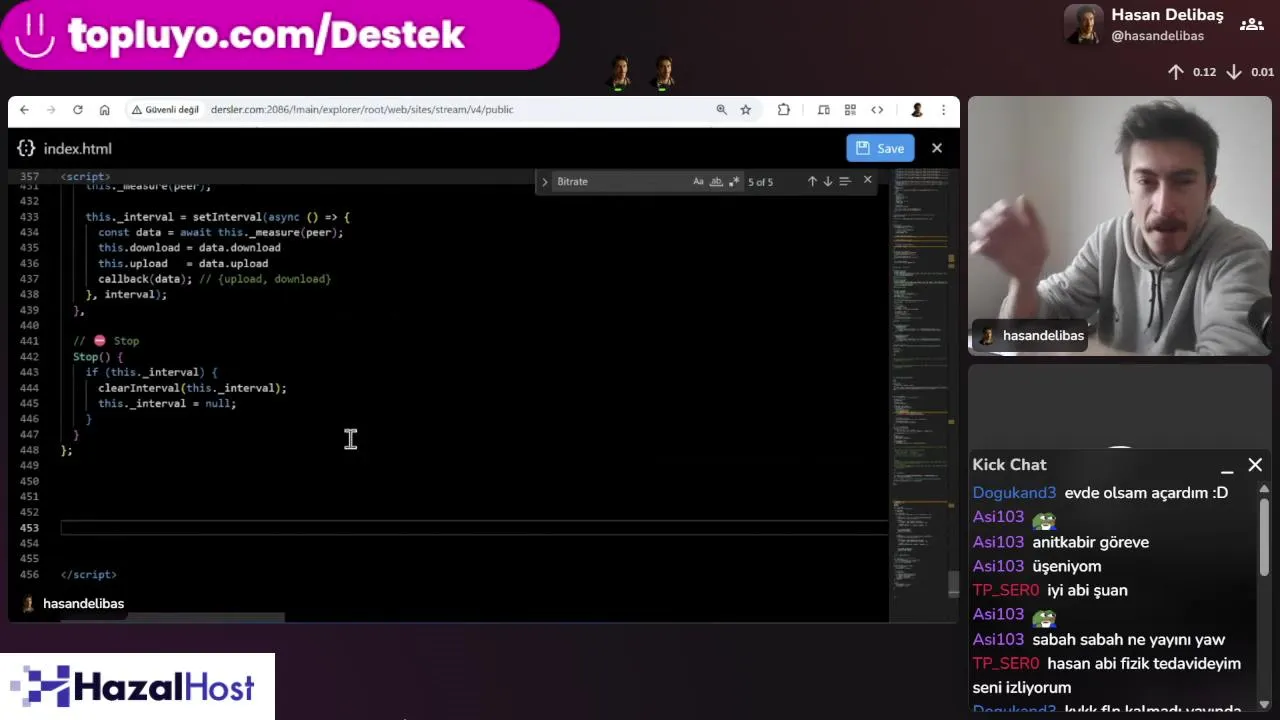
Task: Open the browser extensions puzzle icon
Action: [x=784, y=110]
